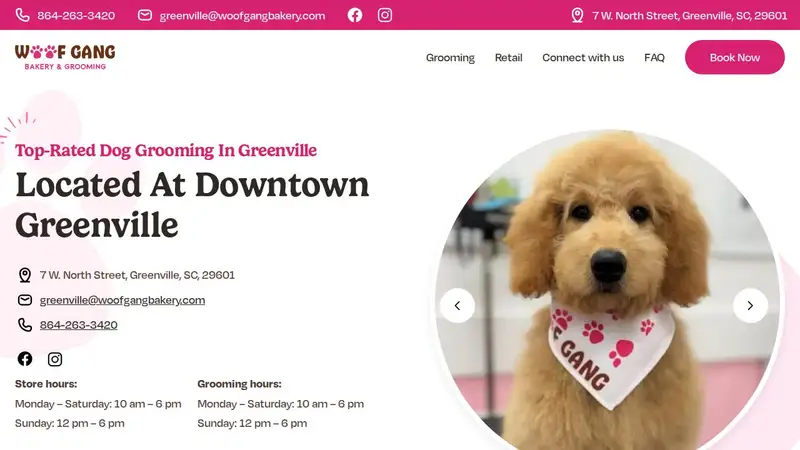
Task: Open the Grooming menu item
Action: [x=450, y=58]
